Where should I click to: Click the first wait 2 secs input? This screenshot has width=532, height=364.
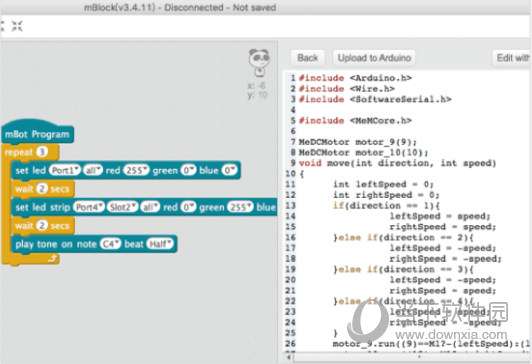tap(42, 189)
